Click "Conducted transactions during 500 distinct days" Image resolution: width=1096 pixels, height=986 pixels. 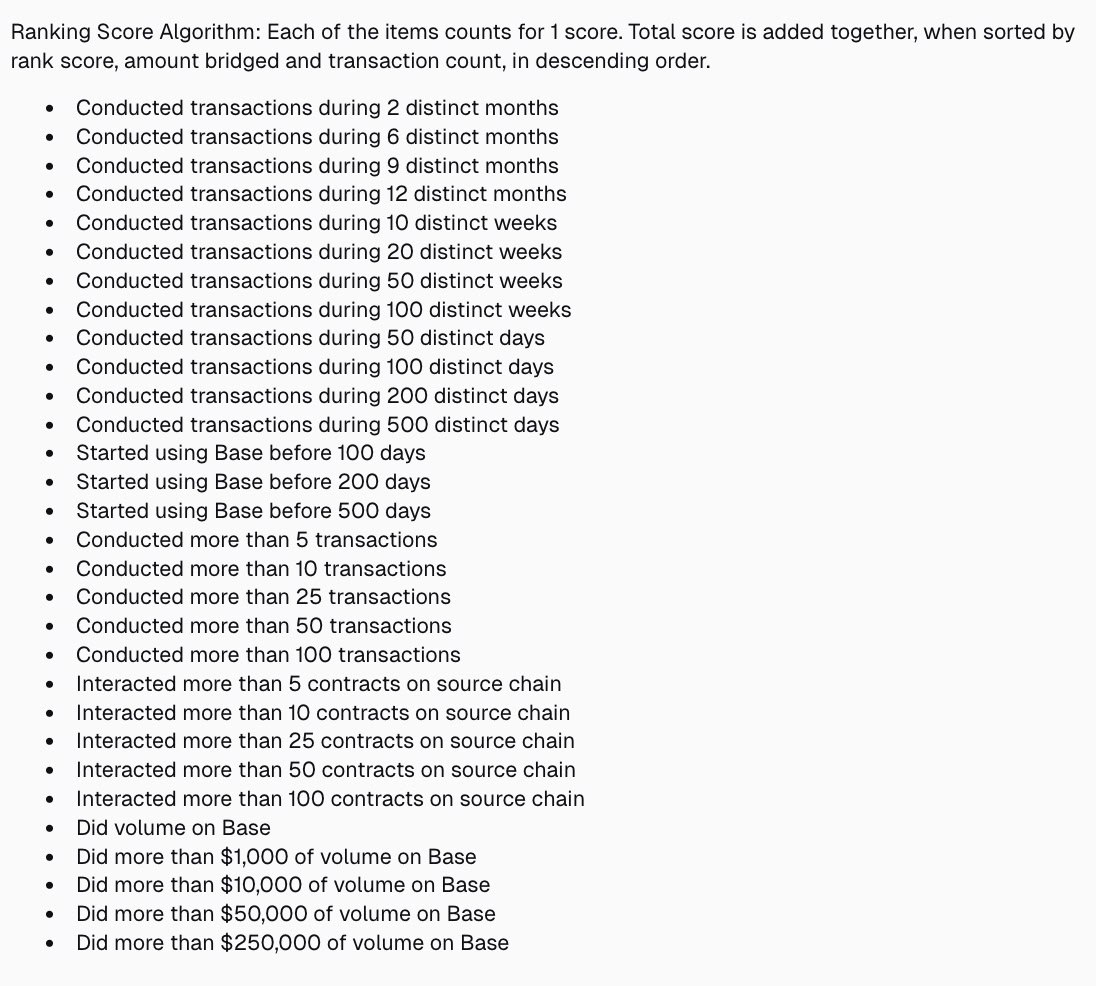(x=317, y=425)
